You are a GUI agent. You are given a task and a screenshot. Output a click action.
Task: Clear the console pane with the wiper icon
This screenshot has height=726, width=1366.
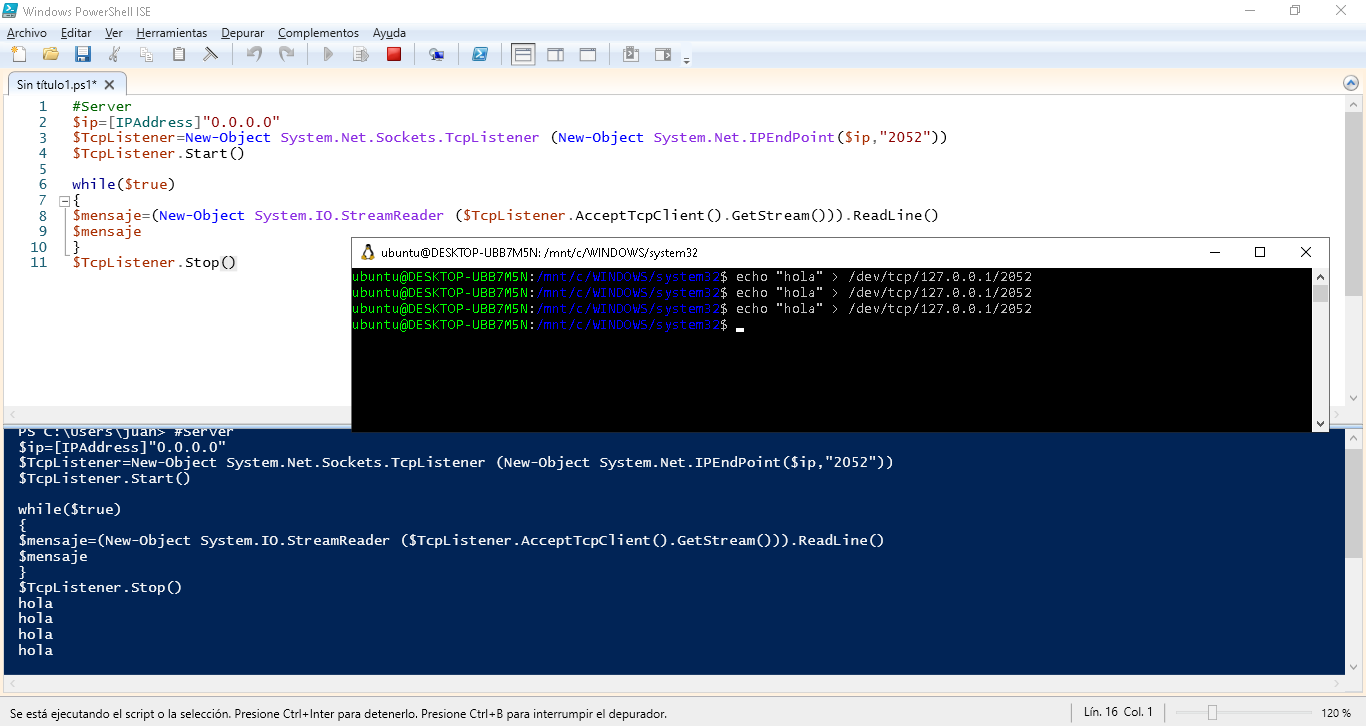(210, 54)
